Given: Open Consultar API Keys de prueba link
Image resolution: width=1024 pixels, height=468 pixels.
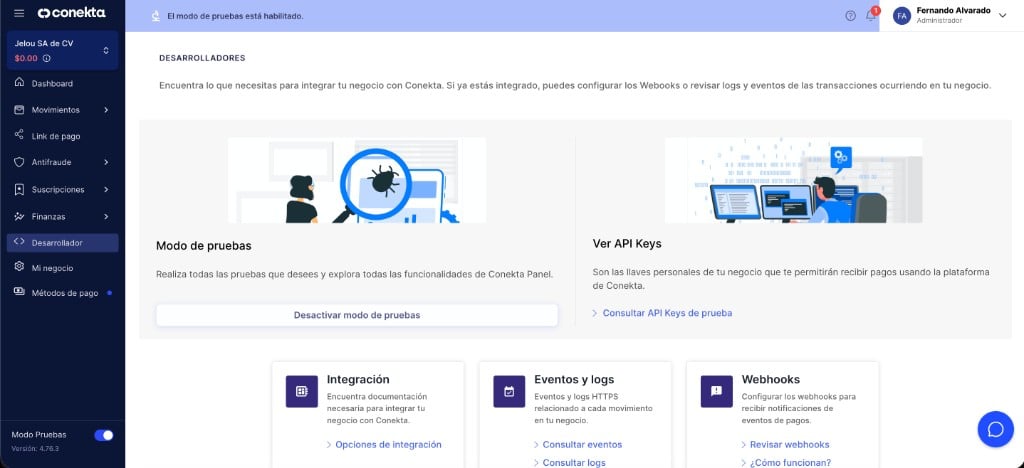Looking at the screenshot, I should coord(667,313).
